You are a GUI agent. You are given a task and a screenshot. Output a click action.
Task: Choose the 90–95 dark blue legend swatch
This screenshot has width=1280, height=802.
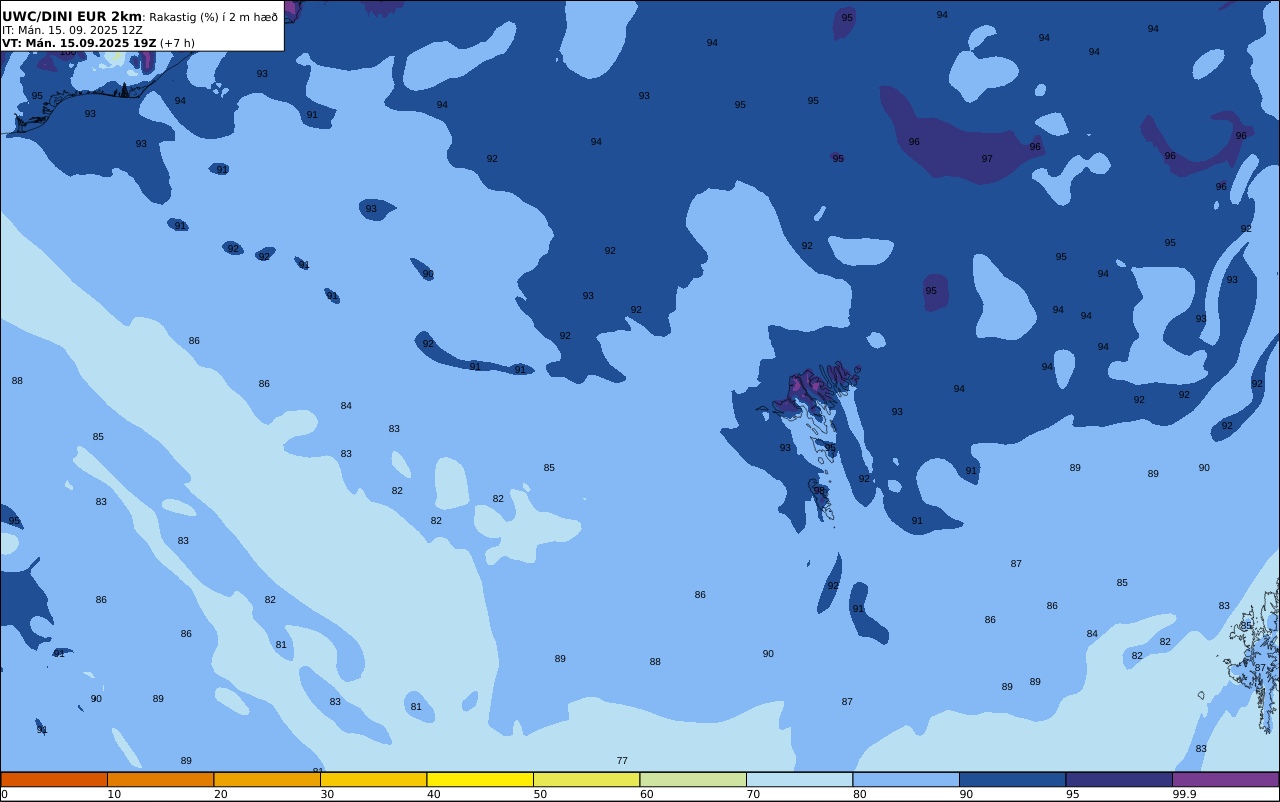pyautogui.click(x=1012, y=779)
